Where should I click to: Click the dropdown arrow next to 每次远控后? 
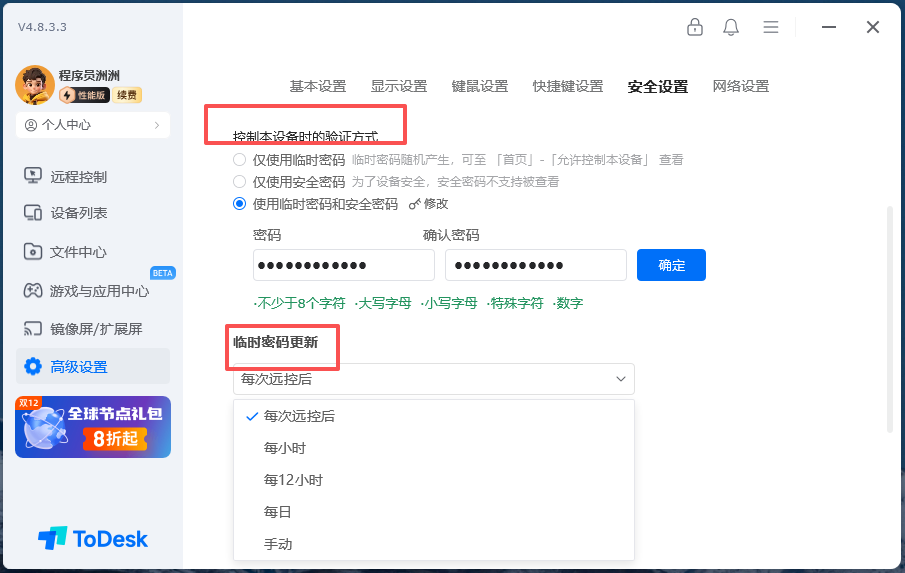point(620,379)
